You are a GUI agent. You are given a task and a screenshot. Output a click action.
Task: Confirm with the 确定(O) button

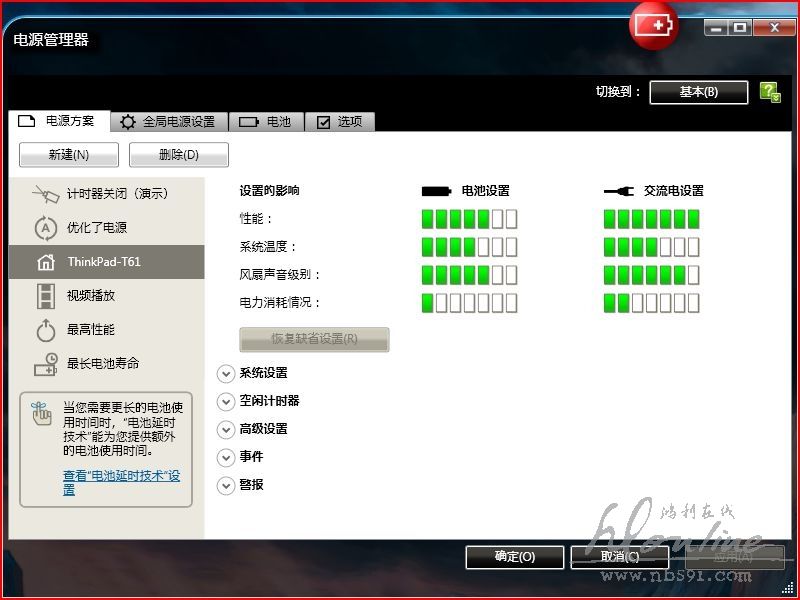pos(515,557)
